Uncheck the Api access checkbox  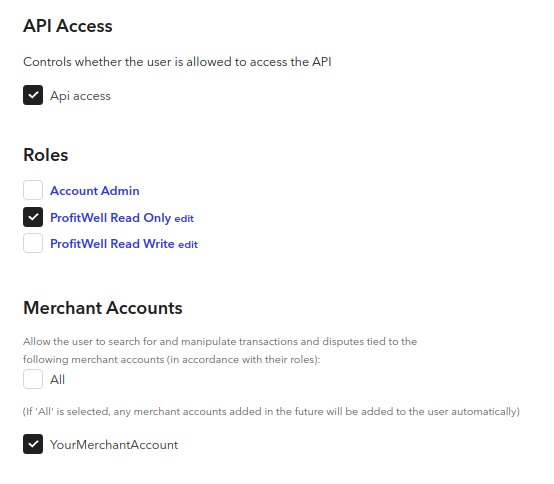coord(33,95)
